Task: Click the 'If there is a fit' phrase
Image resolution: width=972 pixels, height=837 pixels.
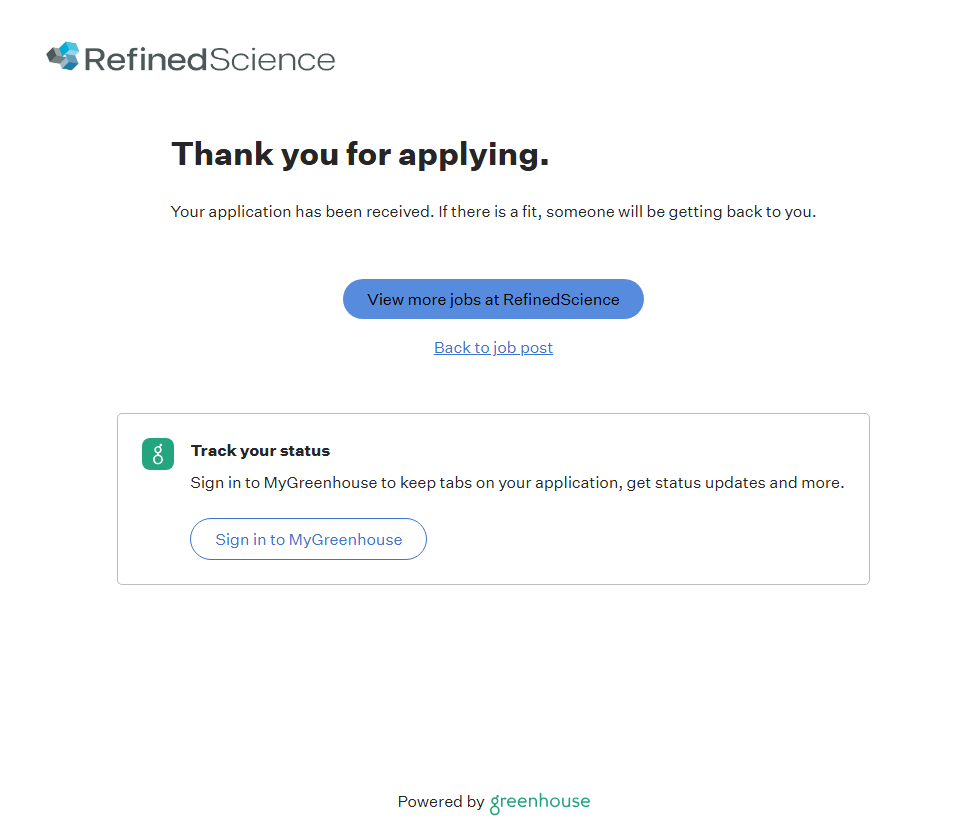Action: [x=489, y=212]
